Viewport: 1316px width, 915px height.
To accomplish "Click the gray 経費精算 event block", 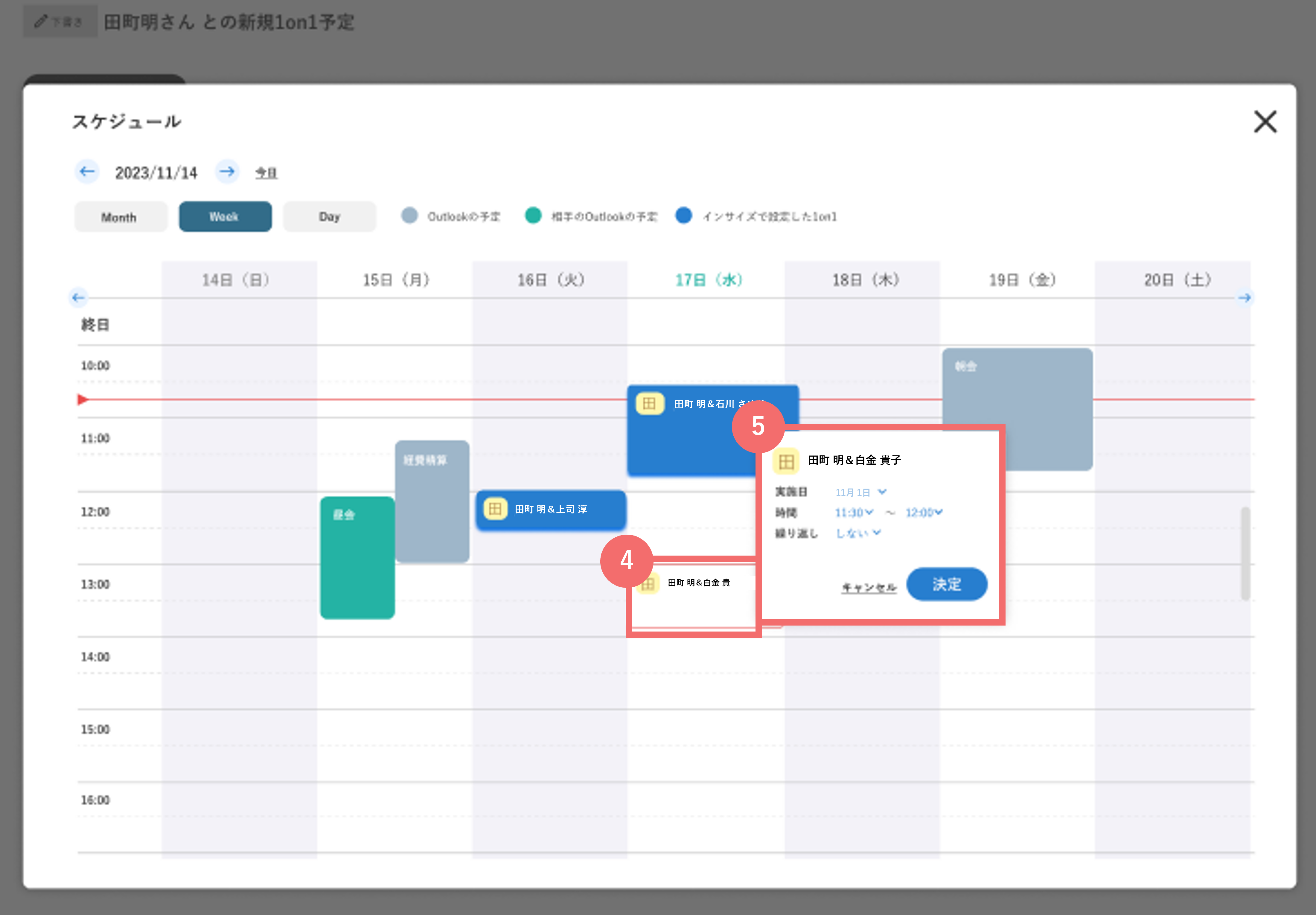I will coord(432,501).
